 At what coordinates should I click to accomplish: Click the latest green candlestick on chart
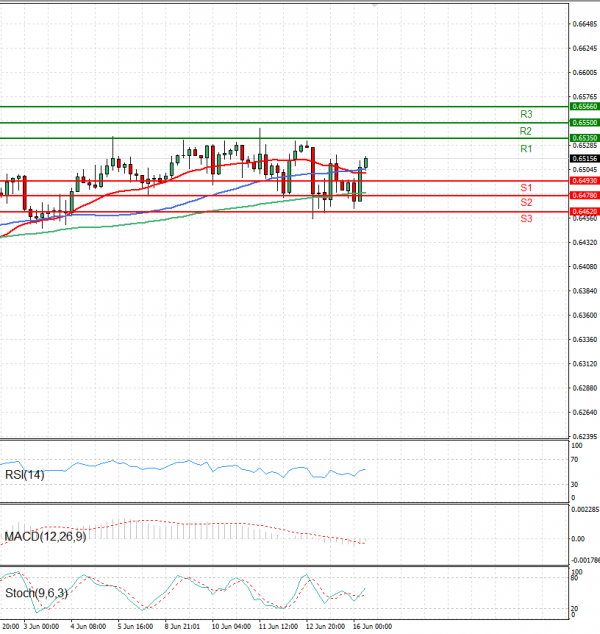click(x=366, y=163)
